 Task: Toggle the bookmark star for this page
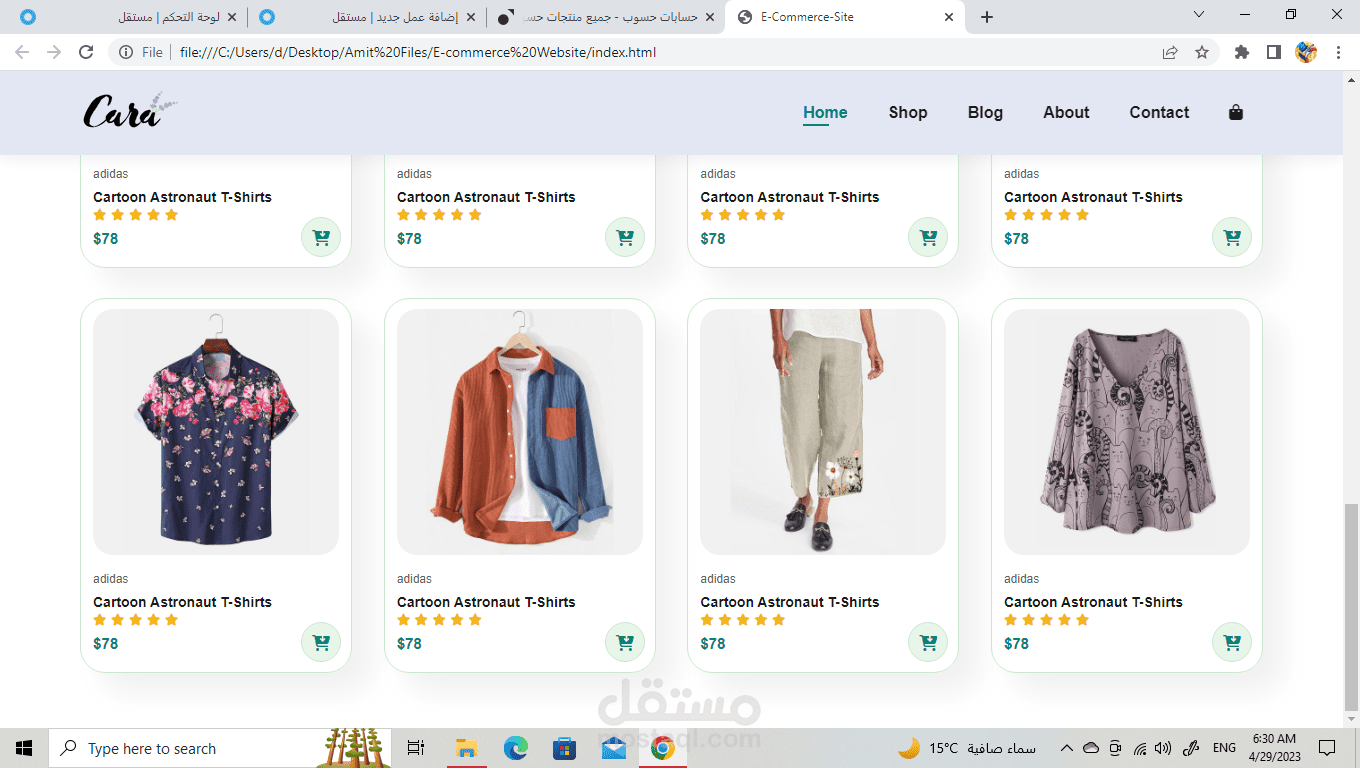(x=1199, y=51)
